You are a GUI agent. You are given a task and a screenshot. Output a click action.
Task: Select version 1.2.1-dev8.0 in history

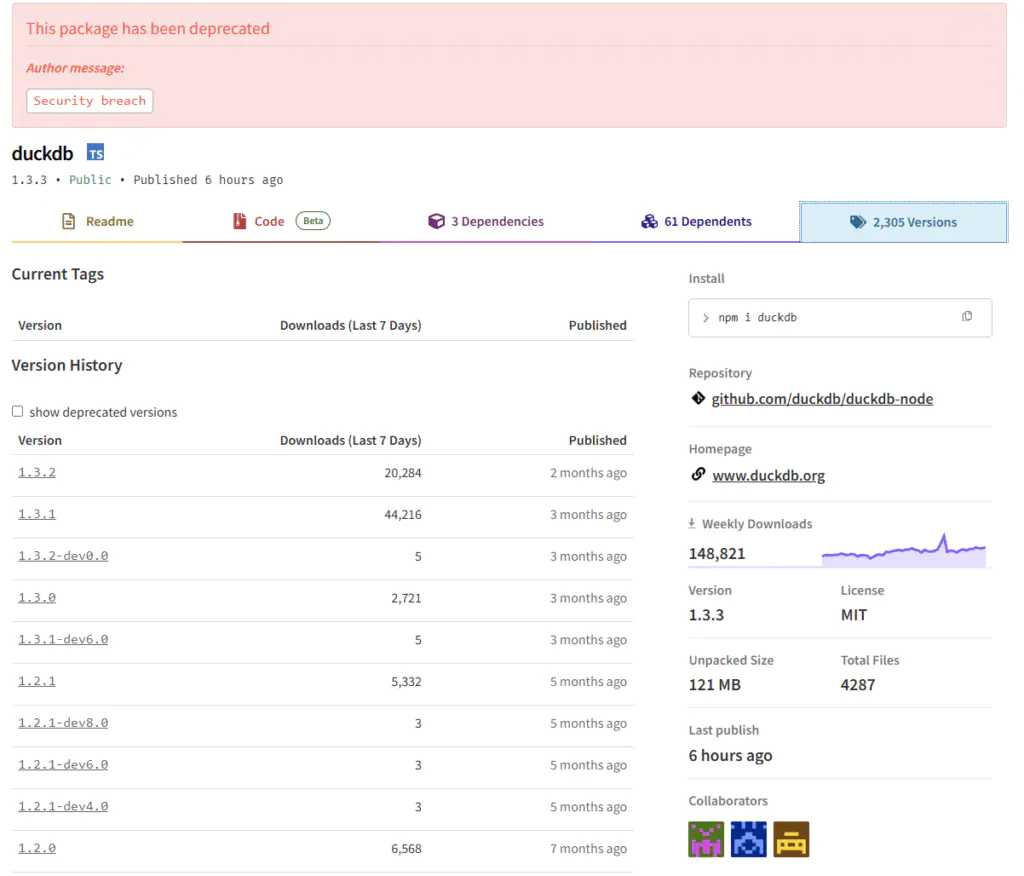[63, 723]
